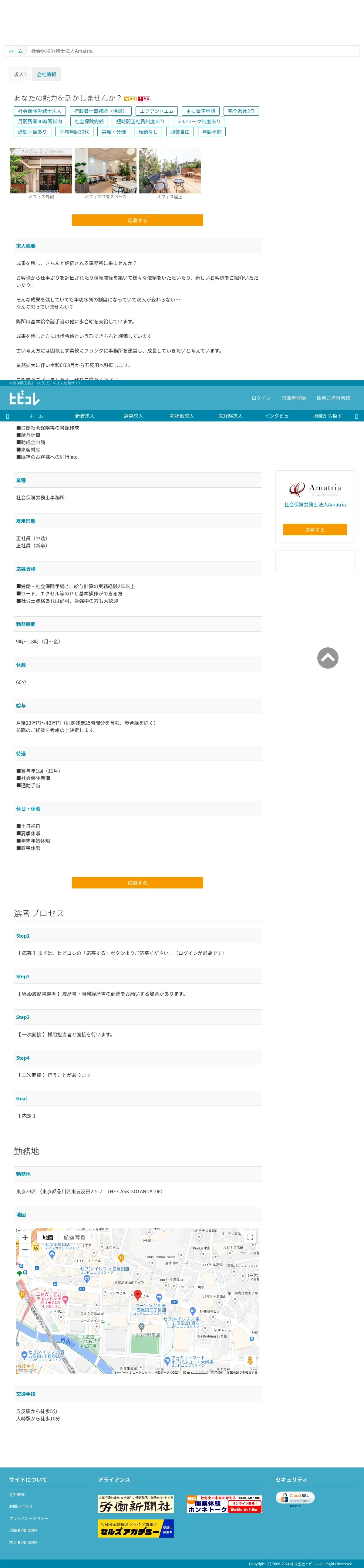Click the 禁煙・分煙 tag
This screenshot has height=1568, width=364.
click(114, 131)
